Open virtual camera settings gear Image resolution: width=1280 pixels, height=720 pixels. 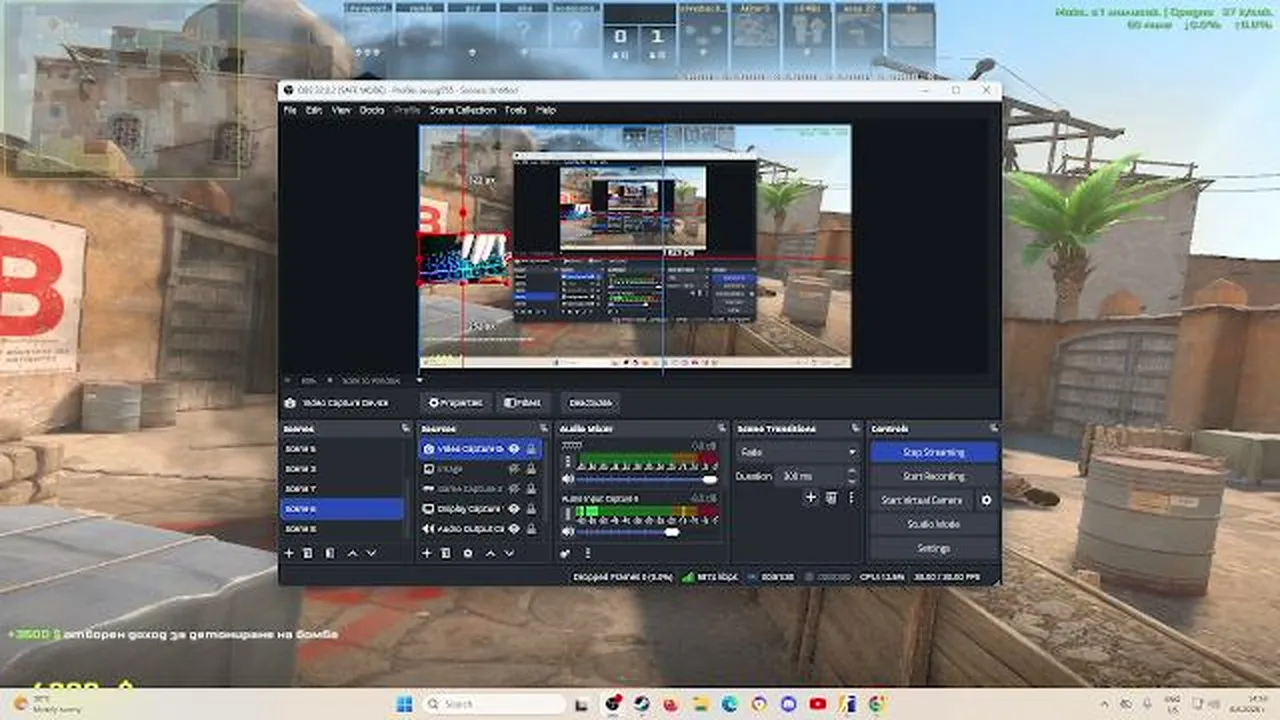point(986,500)
